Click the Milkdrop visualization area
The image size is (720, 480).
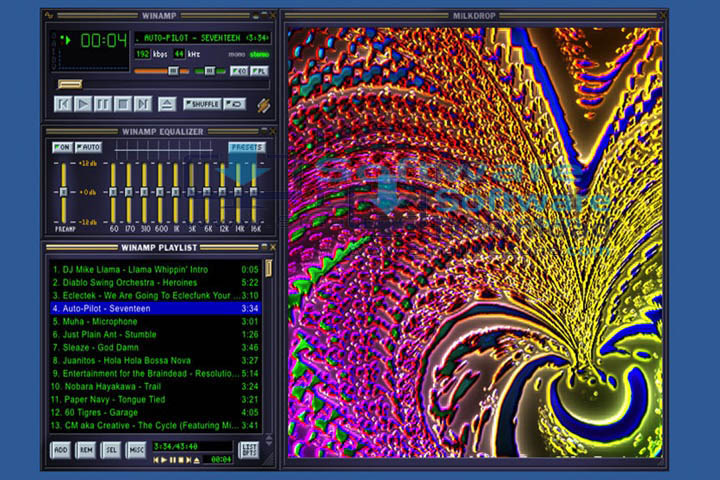point(475,242)
